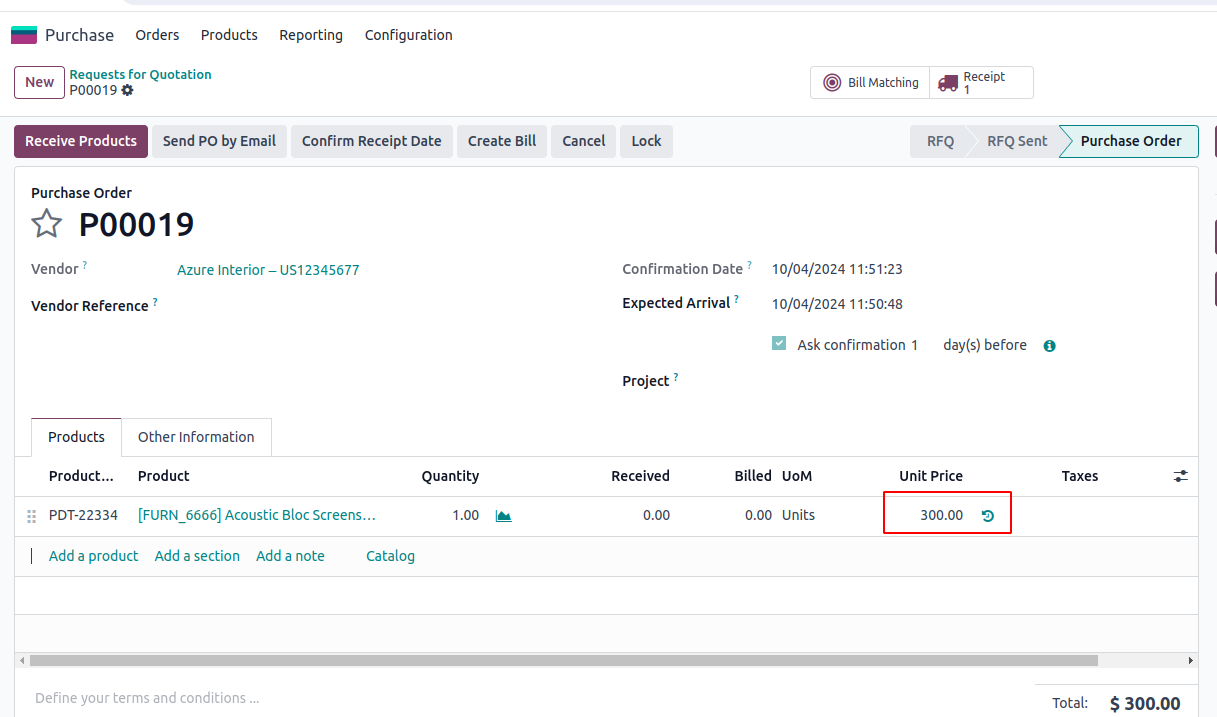Screen dimensions: 1217x717
Task: Click the Total amount $ 300.00
Action: coord(1145,704)
